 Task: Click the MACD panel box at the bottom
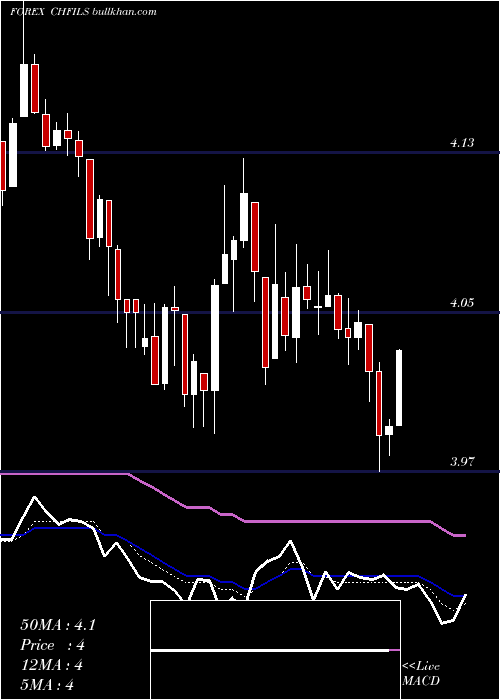[x=275, y=650]
